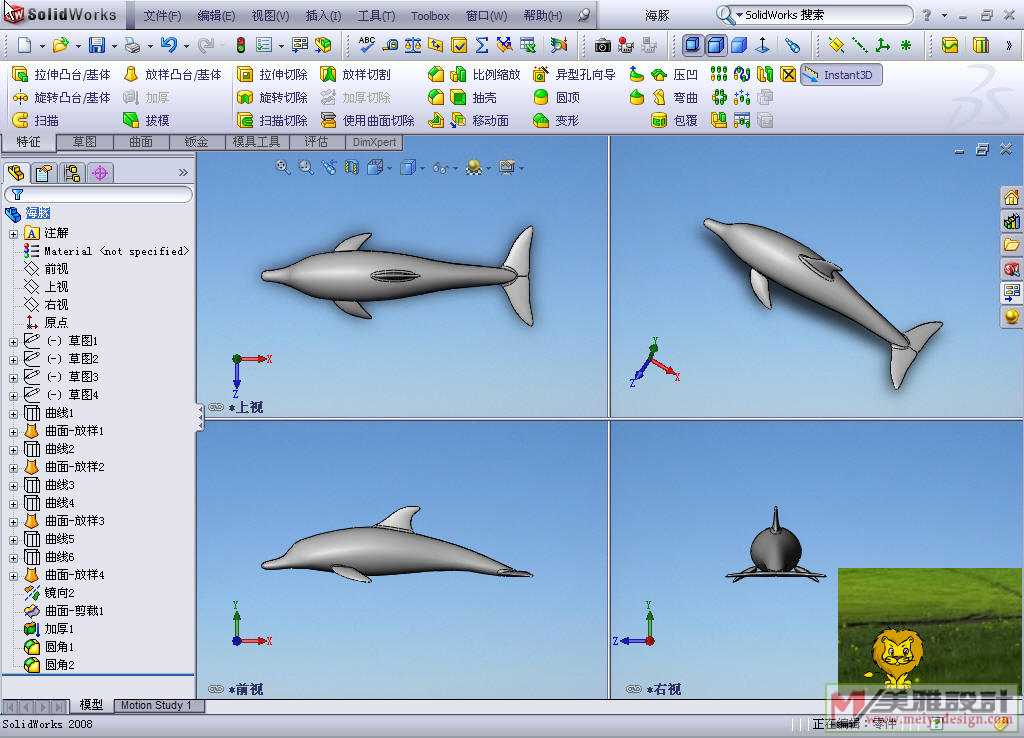Click the Rebuild traffic light icon
This screenshot has height=738, width=1024.
pos(240,45)
